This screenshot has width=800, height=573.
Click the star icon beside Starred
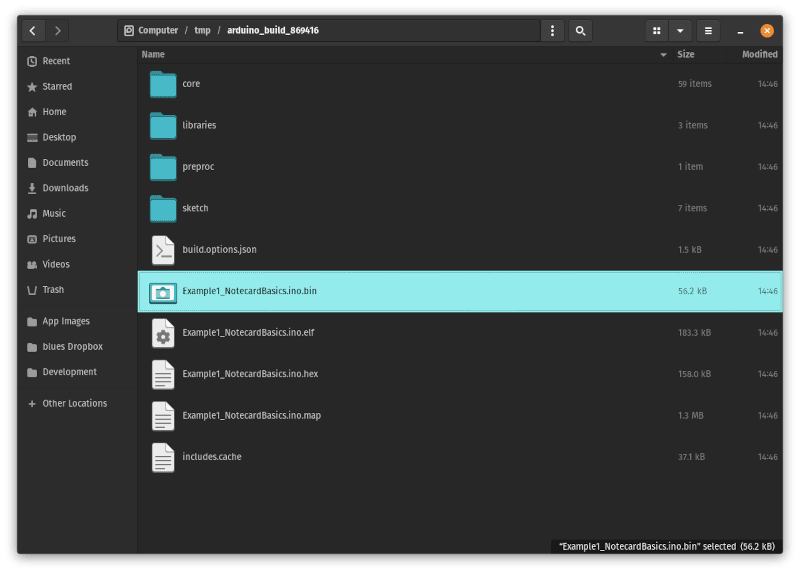click(x=32, y=87)
